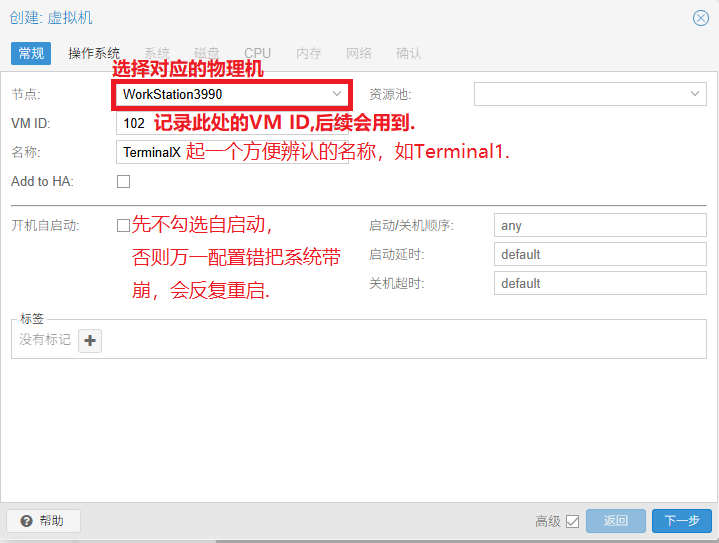Close the Create VM dialog
Viewport: 719px width, 543px height.
coord(701,18)
